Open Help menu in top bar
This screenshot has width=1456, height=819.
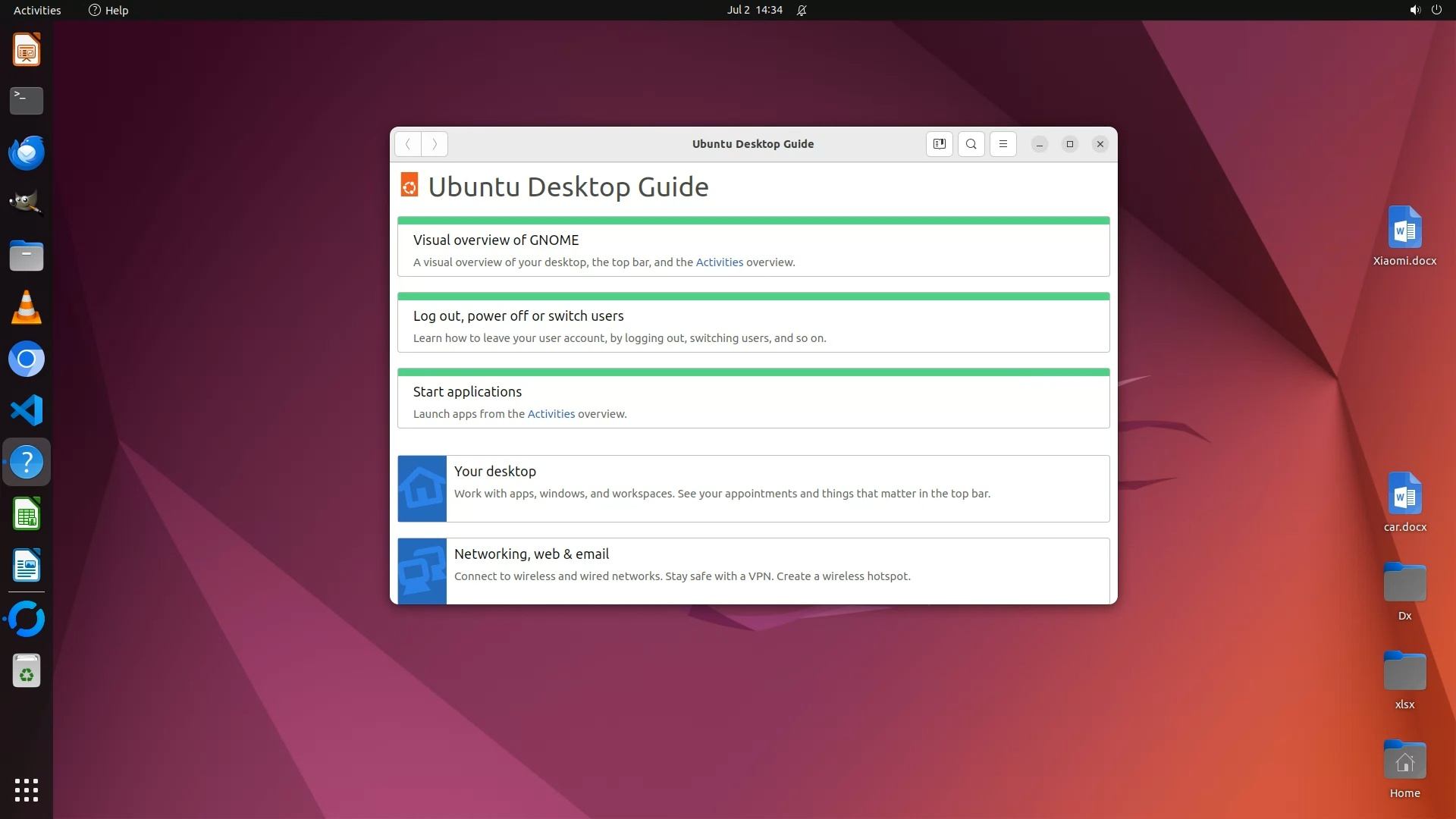108,10
